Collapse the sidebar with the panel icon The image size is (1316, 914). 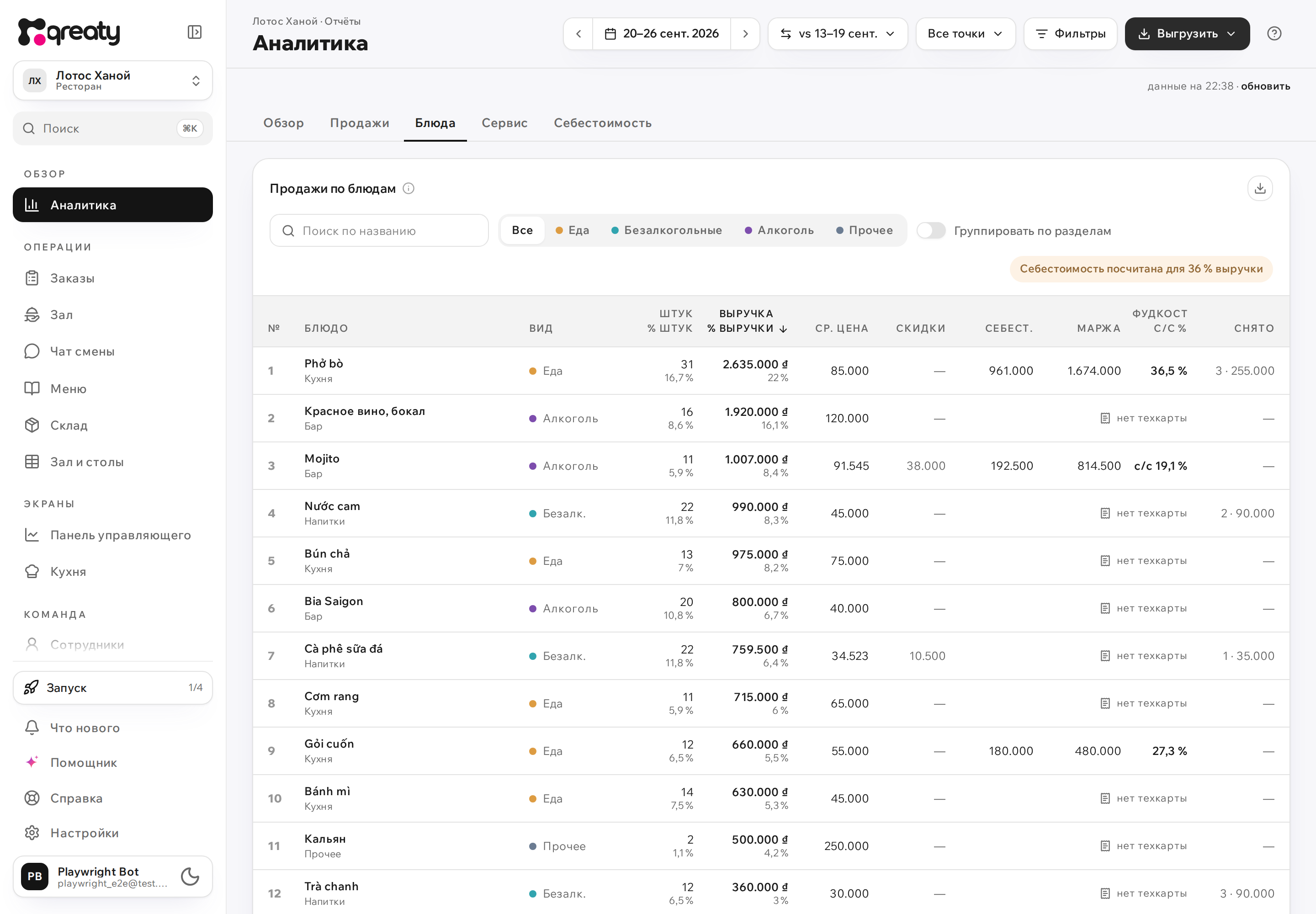195,32
